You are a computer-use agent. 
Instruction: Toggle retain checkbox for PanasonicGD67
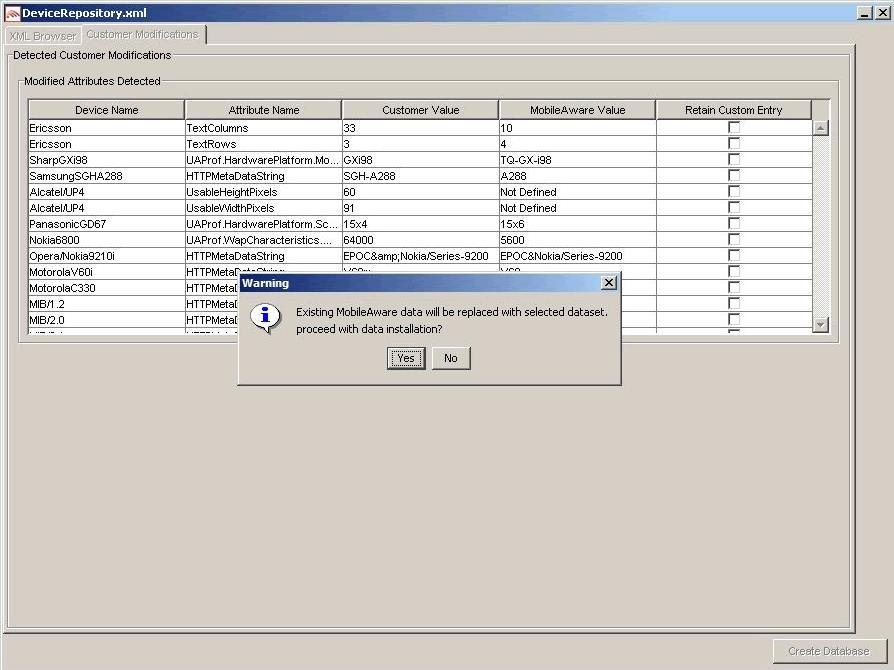[x=734, y=223]
